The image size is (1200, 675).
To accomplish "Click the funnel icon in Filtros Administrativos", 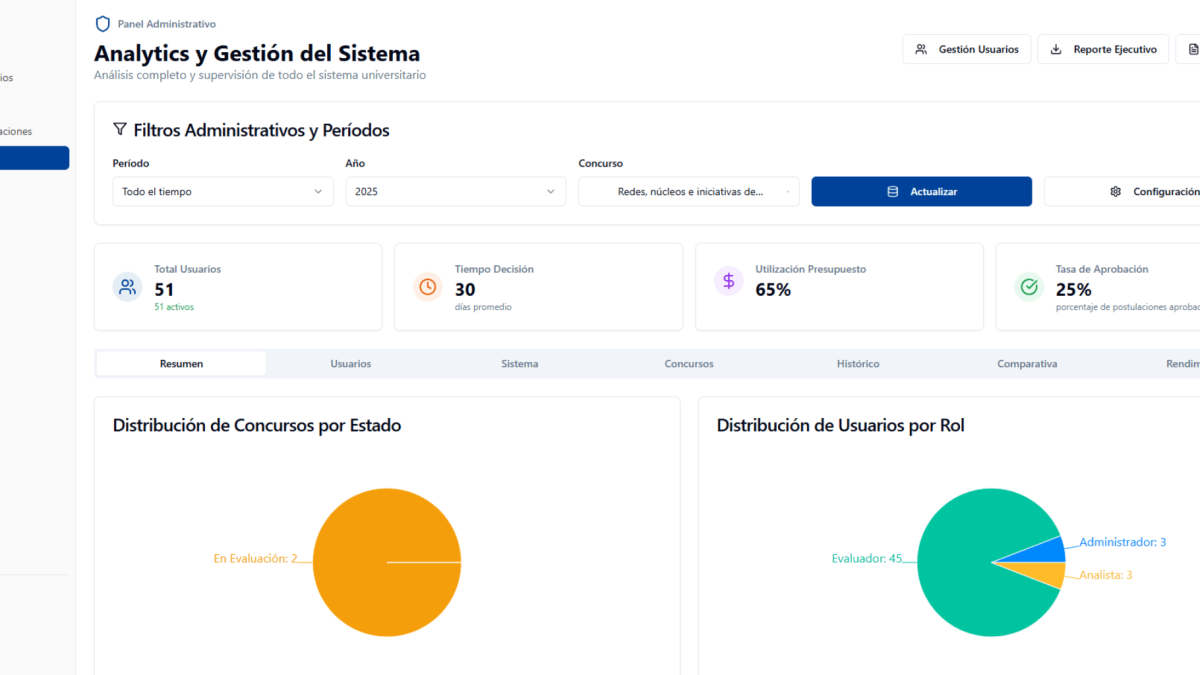I will coord(120,130).
